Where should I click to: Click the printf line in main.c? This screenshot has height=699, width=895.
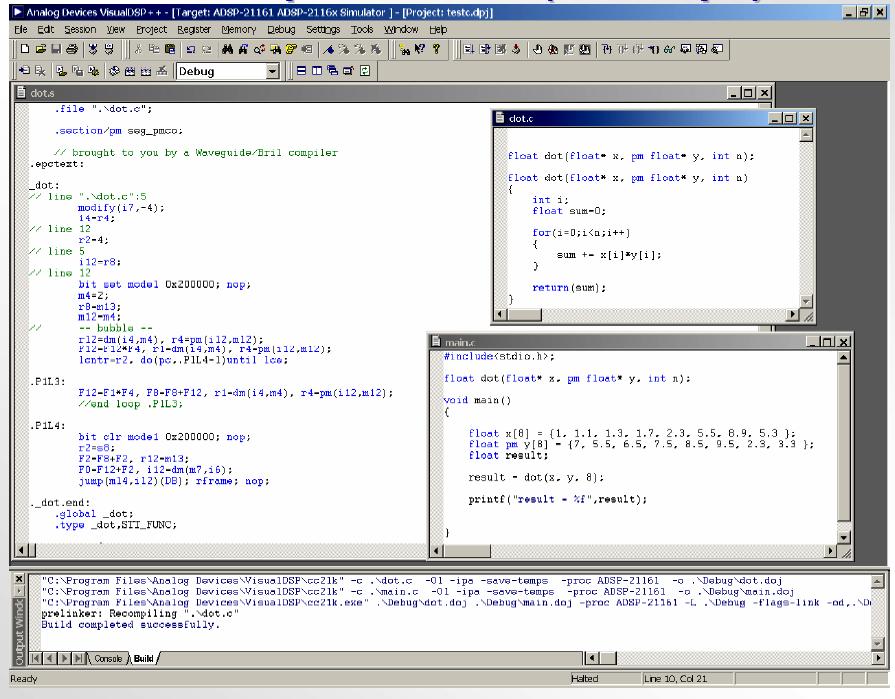[558, 499]
